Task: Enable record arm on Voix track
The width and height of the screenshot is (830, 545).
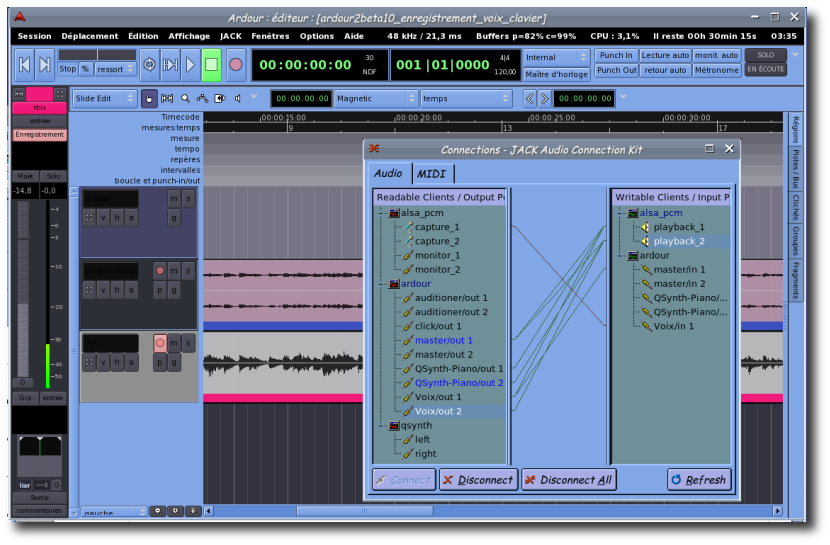Action: point(159,343)
